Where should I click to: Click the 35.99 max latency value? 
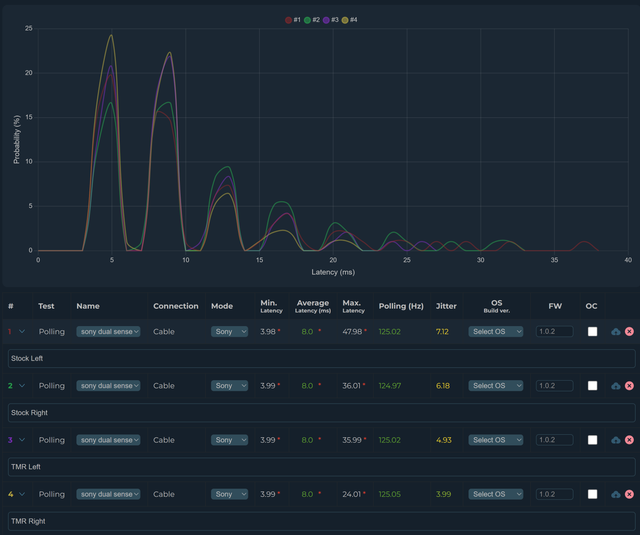pyautogui.click(x=352, y=440)
